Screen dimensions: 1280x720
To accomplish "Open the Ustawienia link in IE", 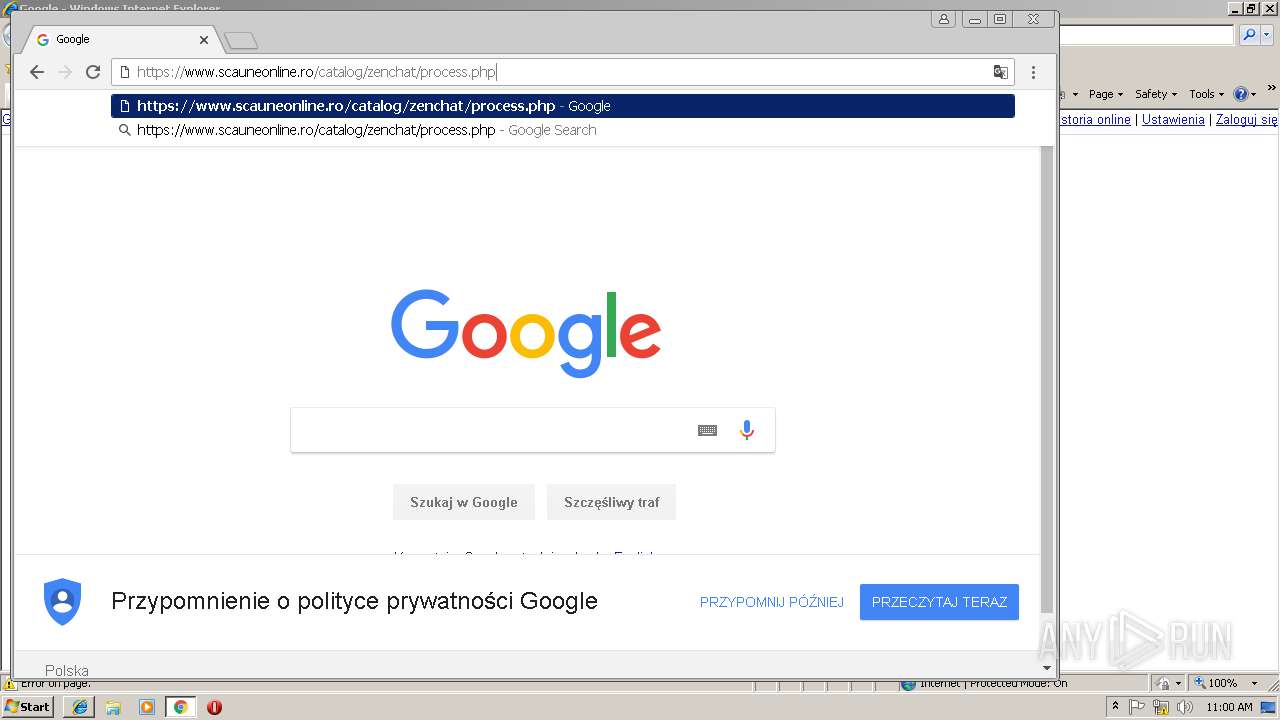I will [1173, 119].
